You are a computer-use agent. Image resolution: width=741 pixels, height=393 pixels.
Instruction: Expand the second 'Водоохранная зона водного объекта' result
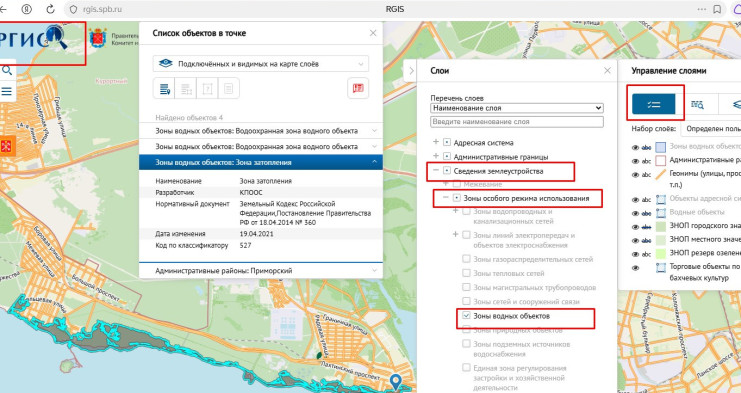pyautogui.click(x=261, y=146)
